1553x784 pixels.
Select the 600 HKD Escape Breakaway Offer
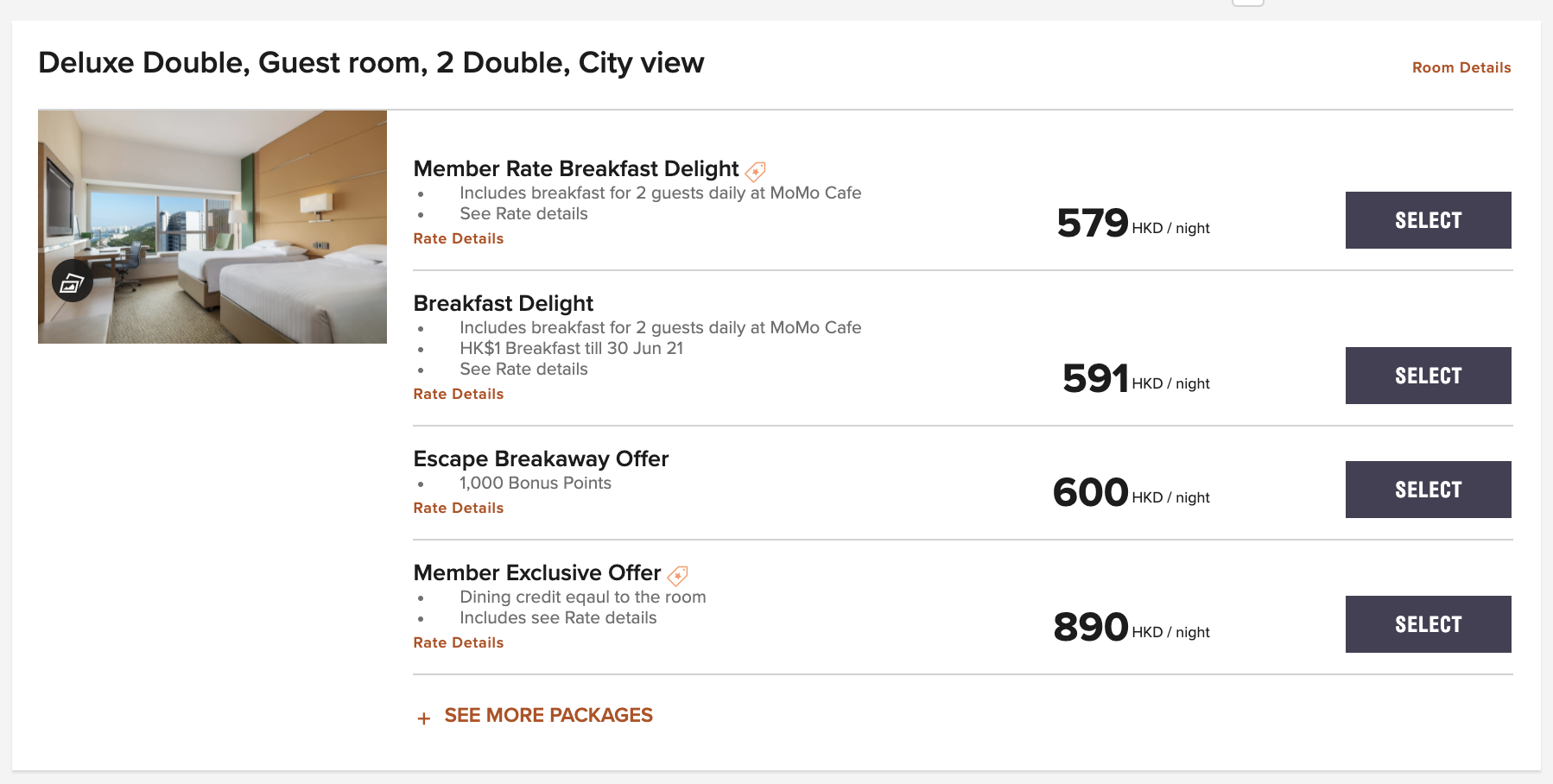tap(1429, 490)
